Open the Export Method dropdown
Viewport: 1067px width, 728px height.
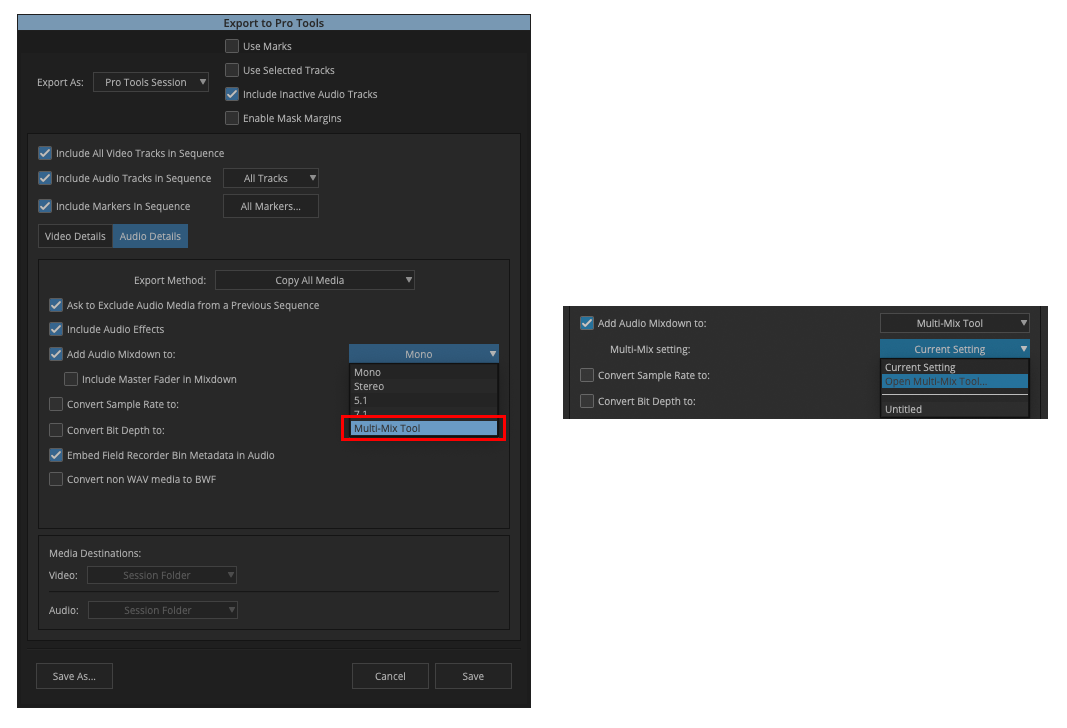tap(315, 280)
